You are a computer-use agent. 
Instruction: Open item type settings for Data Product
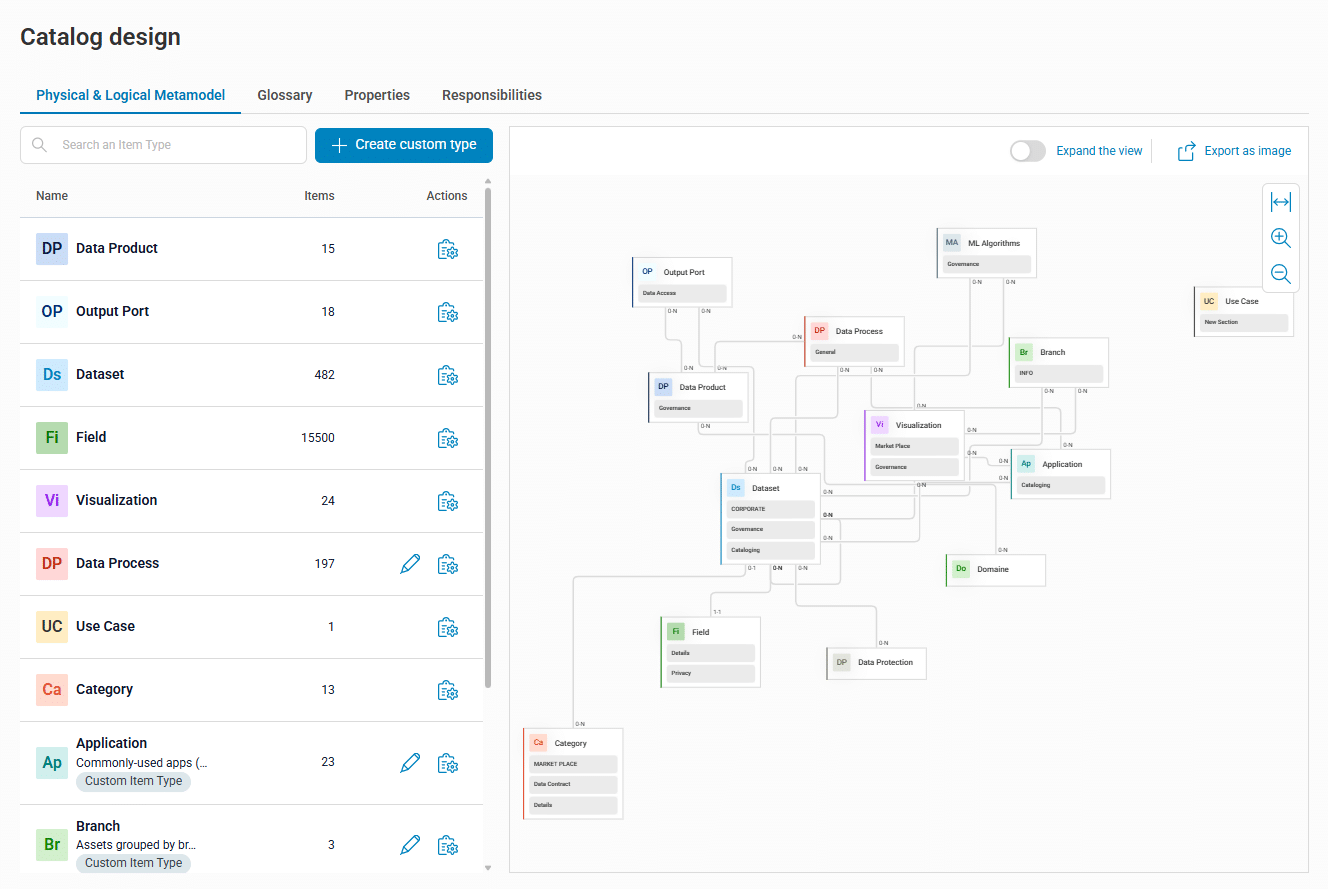click(448, 249)
